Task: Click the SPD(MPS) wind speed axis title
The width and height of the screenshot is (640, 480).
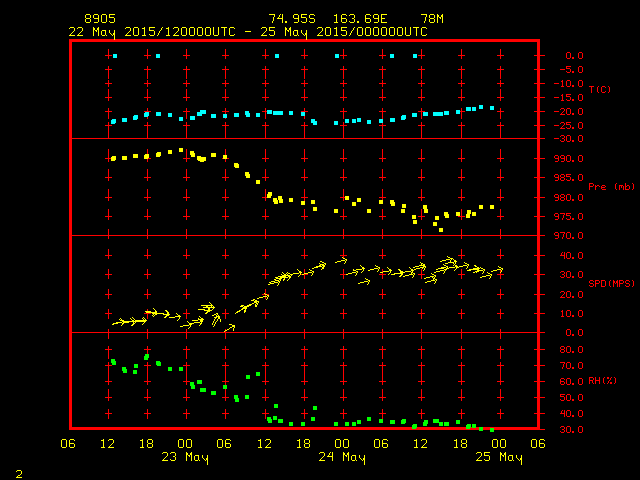Action: (611, 283)
